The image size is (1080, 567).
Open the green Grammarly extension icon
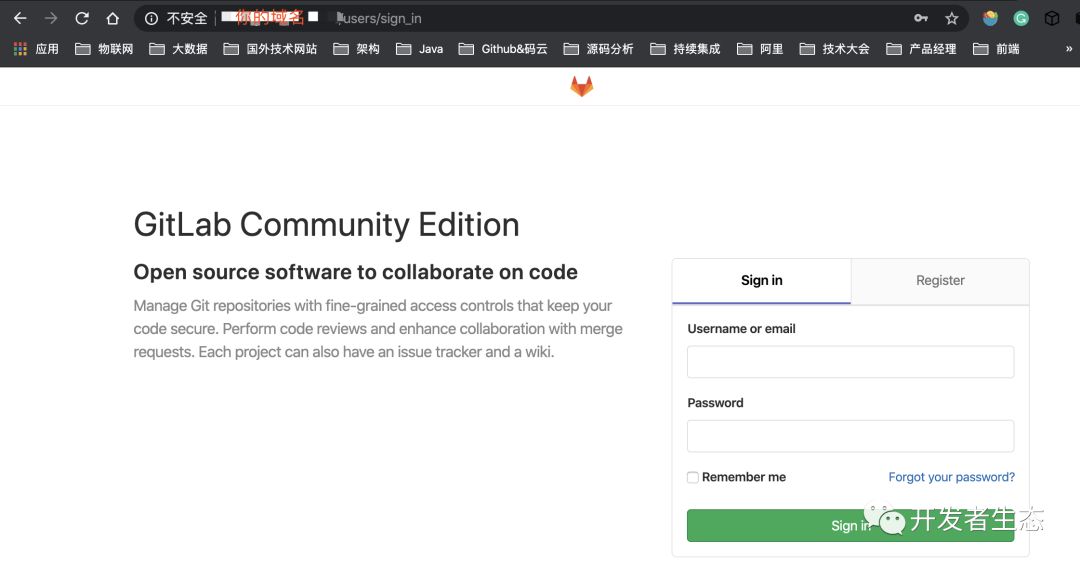coord(1021,19)
